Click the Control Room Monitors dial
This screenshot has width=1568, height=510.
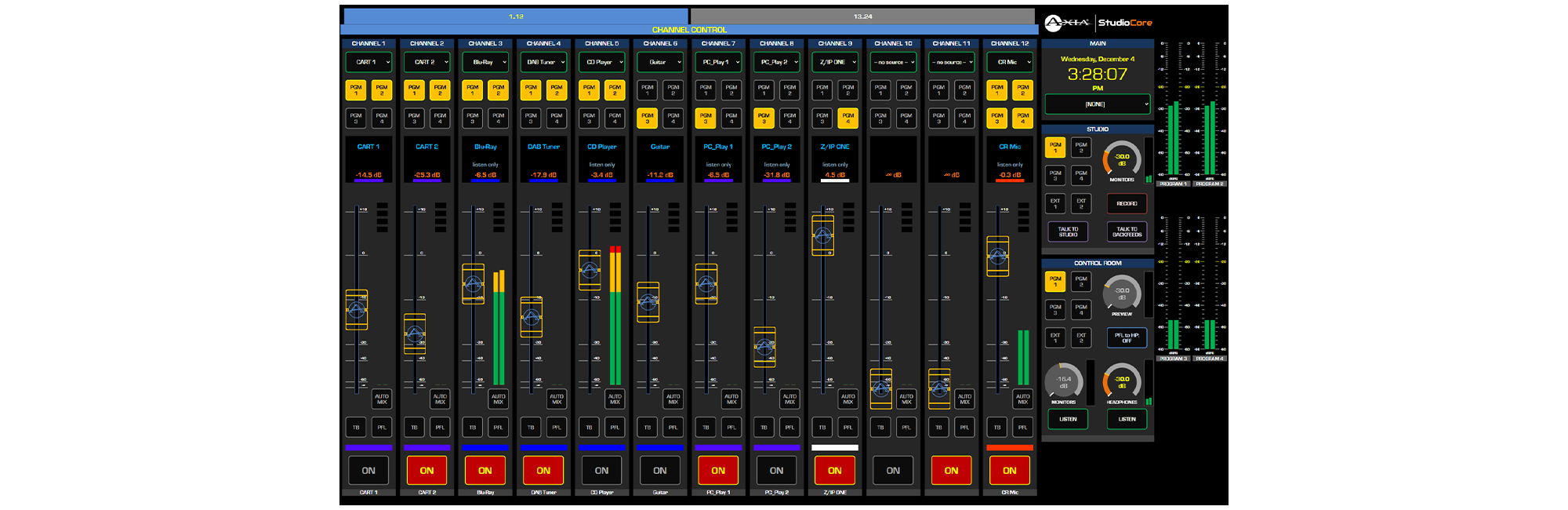tap(1063, 381)
